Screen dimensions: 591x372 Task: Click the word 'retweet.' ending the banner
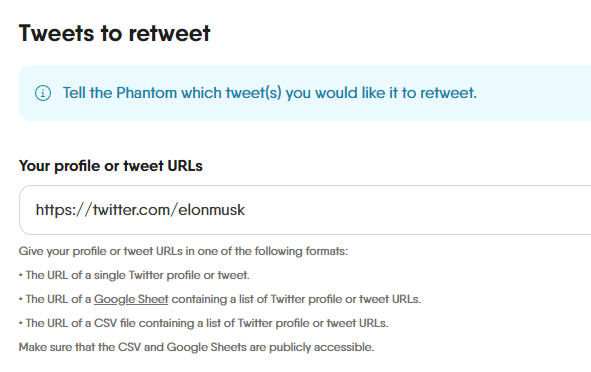449,93
